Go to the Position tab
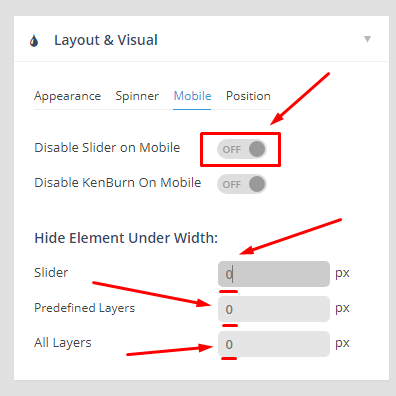Image resolution: width=396 pixels, height=396 pixels. 248,96
